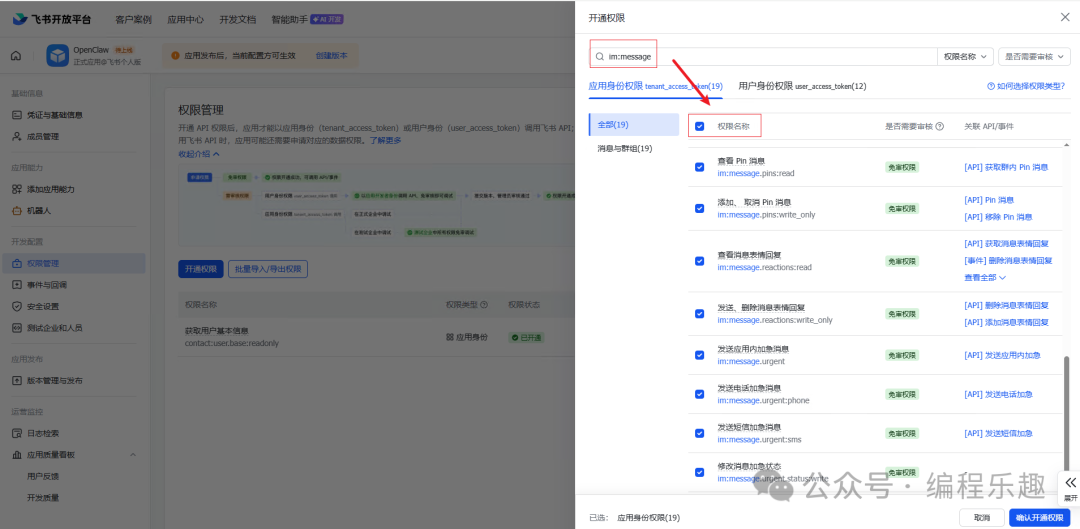
Task: Uncheck 发送应用内加急消息 permission
Action: [700, 355]
